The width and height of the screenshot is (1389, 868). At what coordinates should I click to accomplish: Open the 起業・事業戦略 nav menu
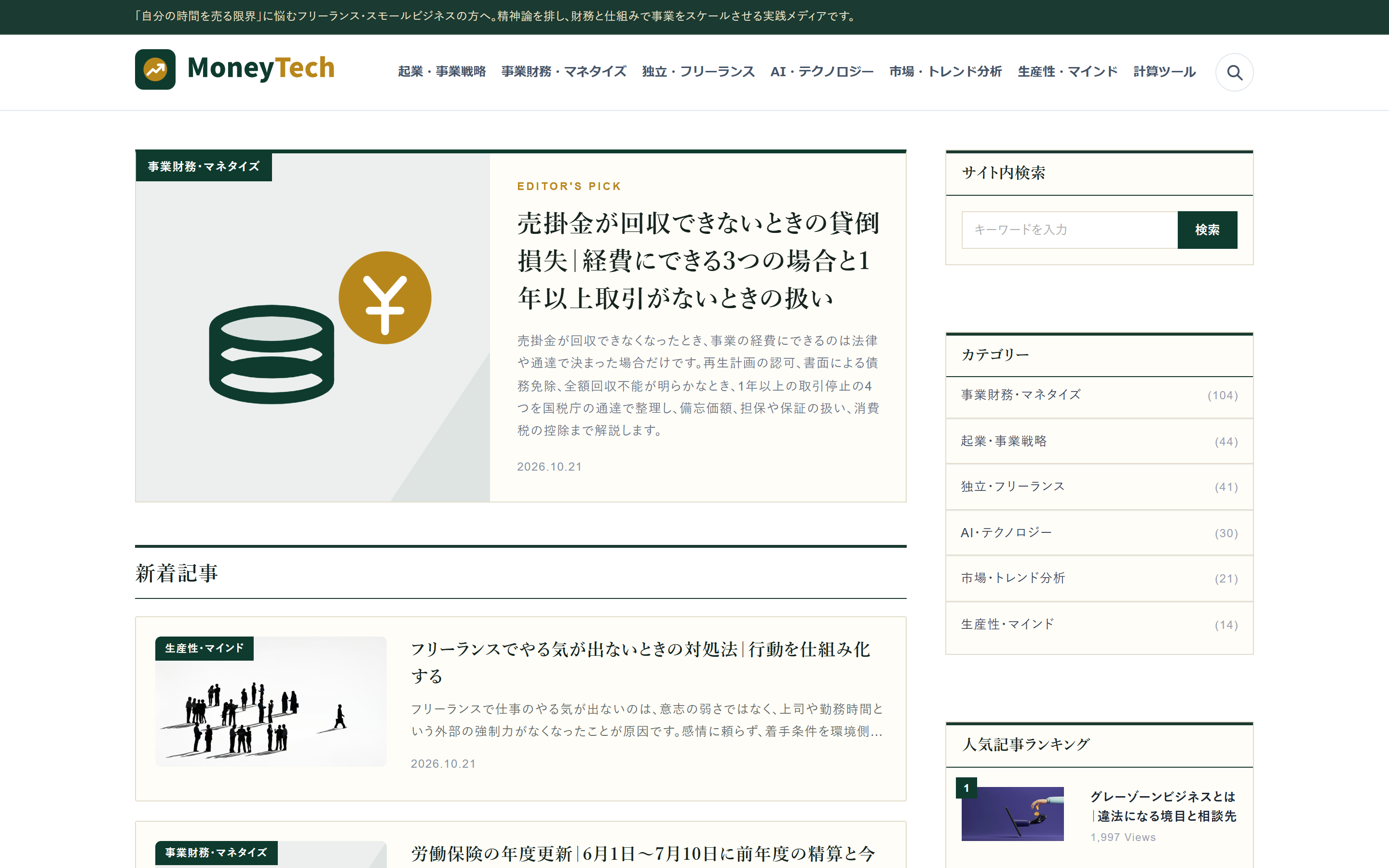[x=442, y=72]
